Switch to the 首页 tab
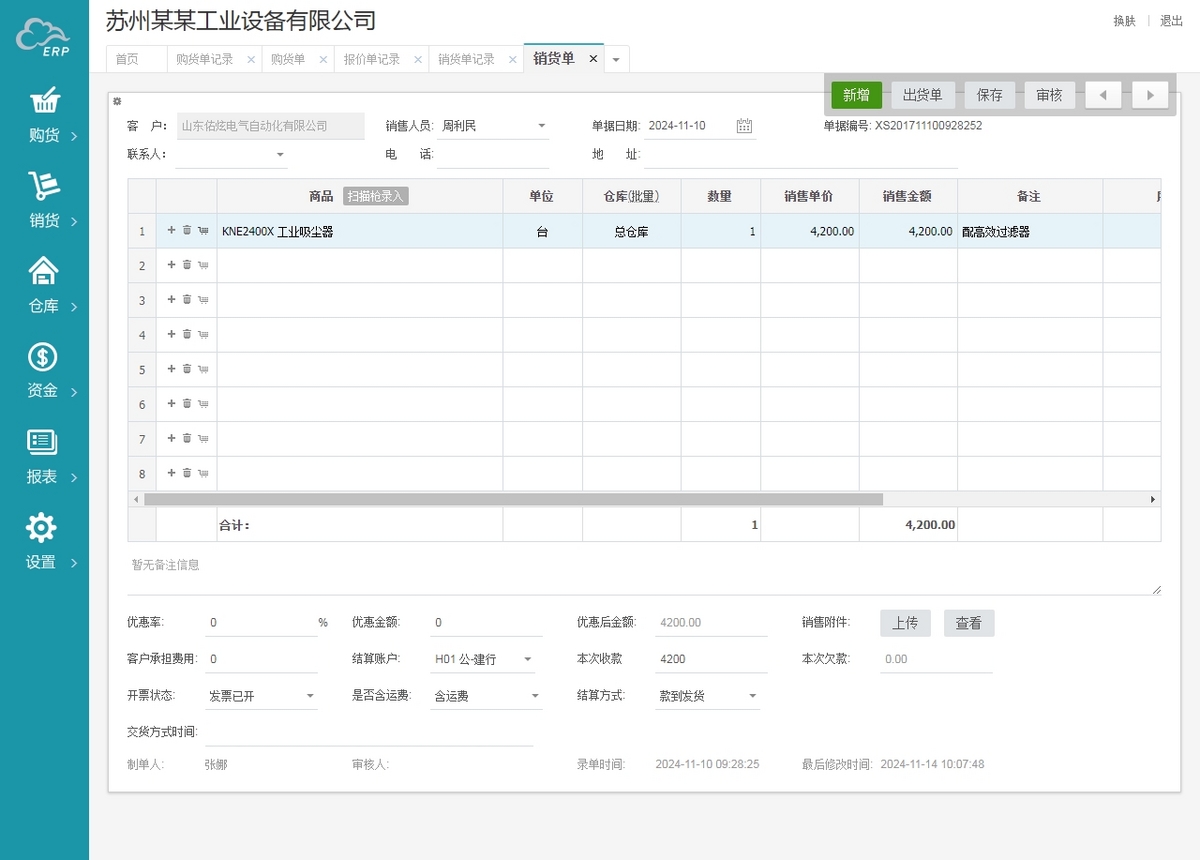The height and width of the screenshot is (860, 1200). click(x=127, y=60)
